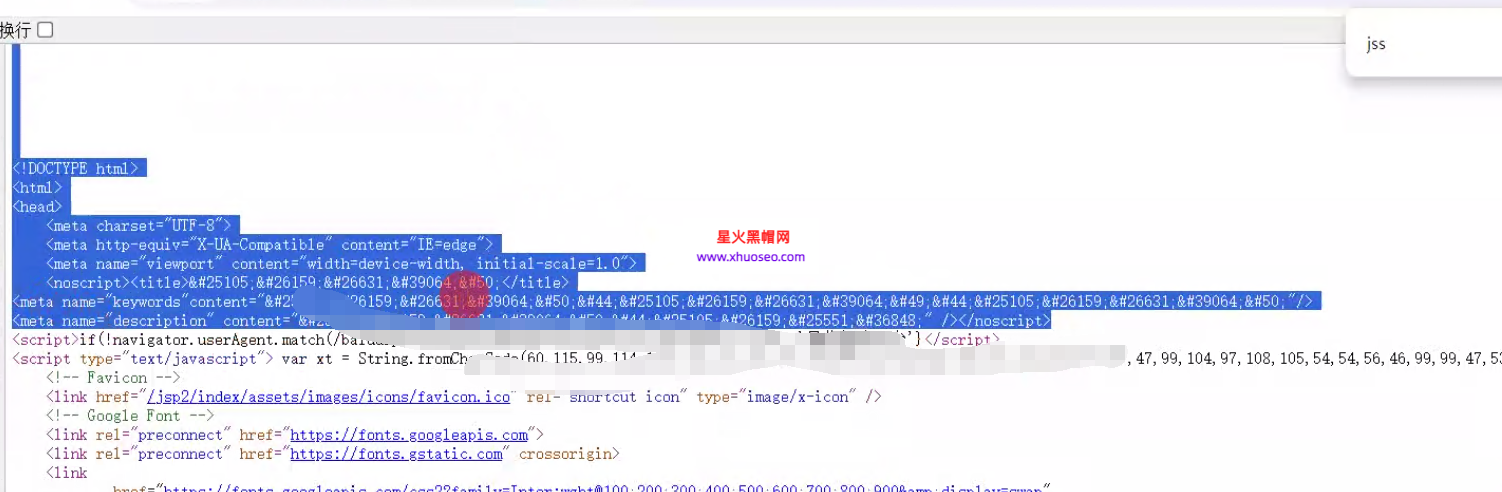The image size is (1502, 492).
Task: Click the X-UA-Compatible meta line
Action: 270,244
